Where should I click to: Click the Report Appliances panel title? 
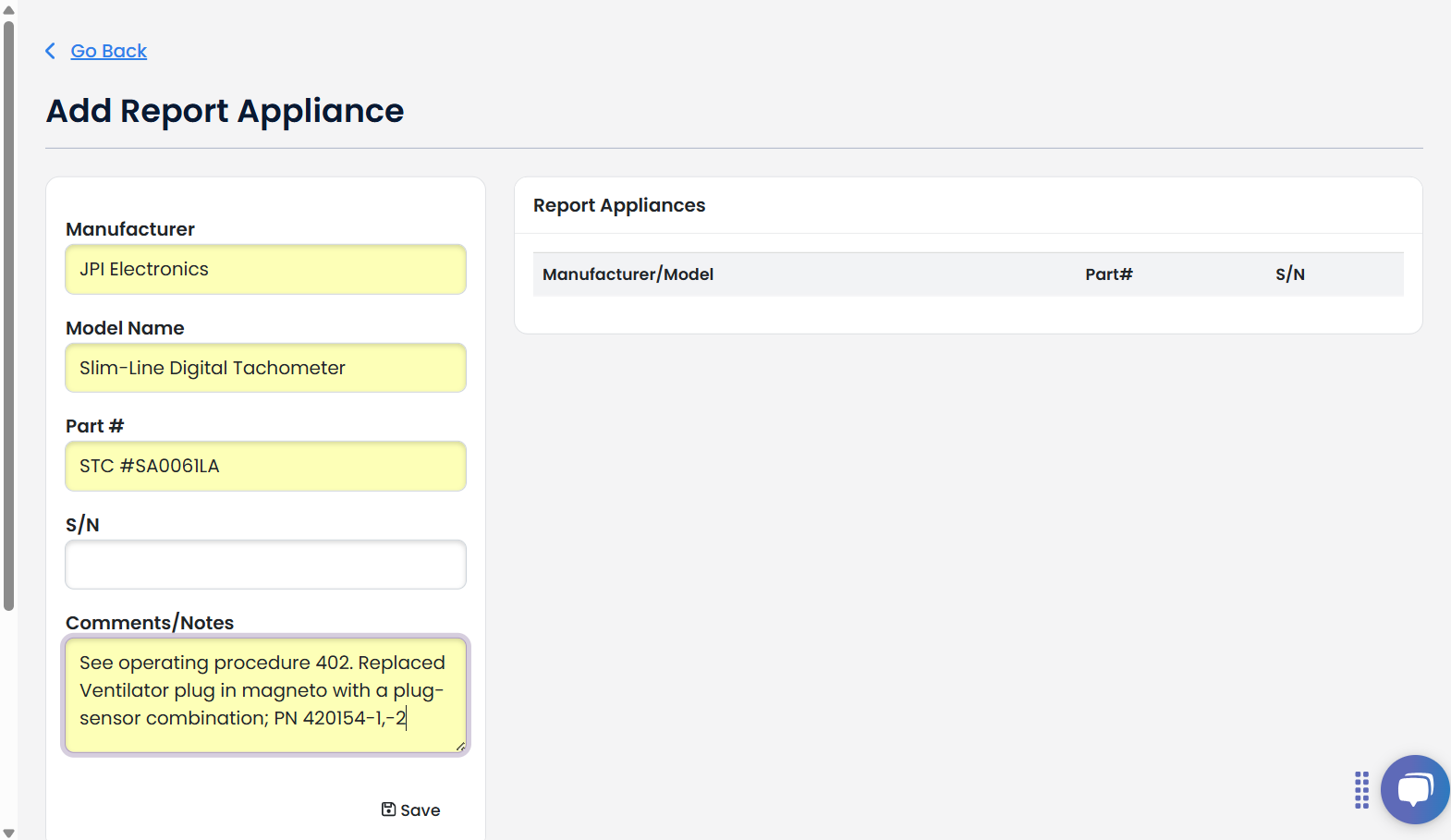(x=619, y=205)
